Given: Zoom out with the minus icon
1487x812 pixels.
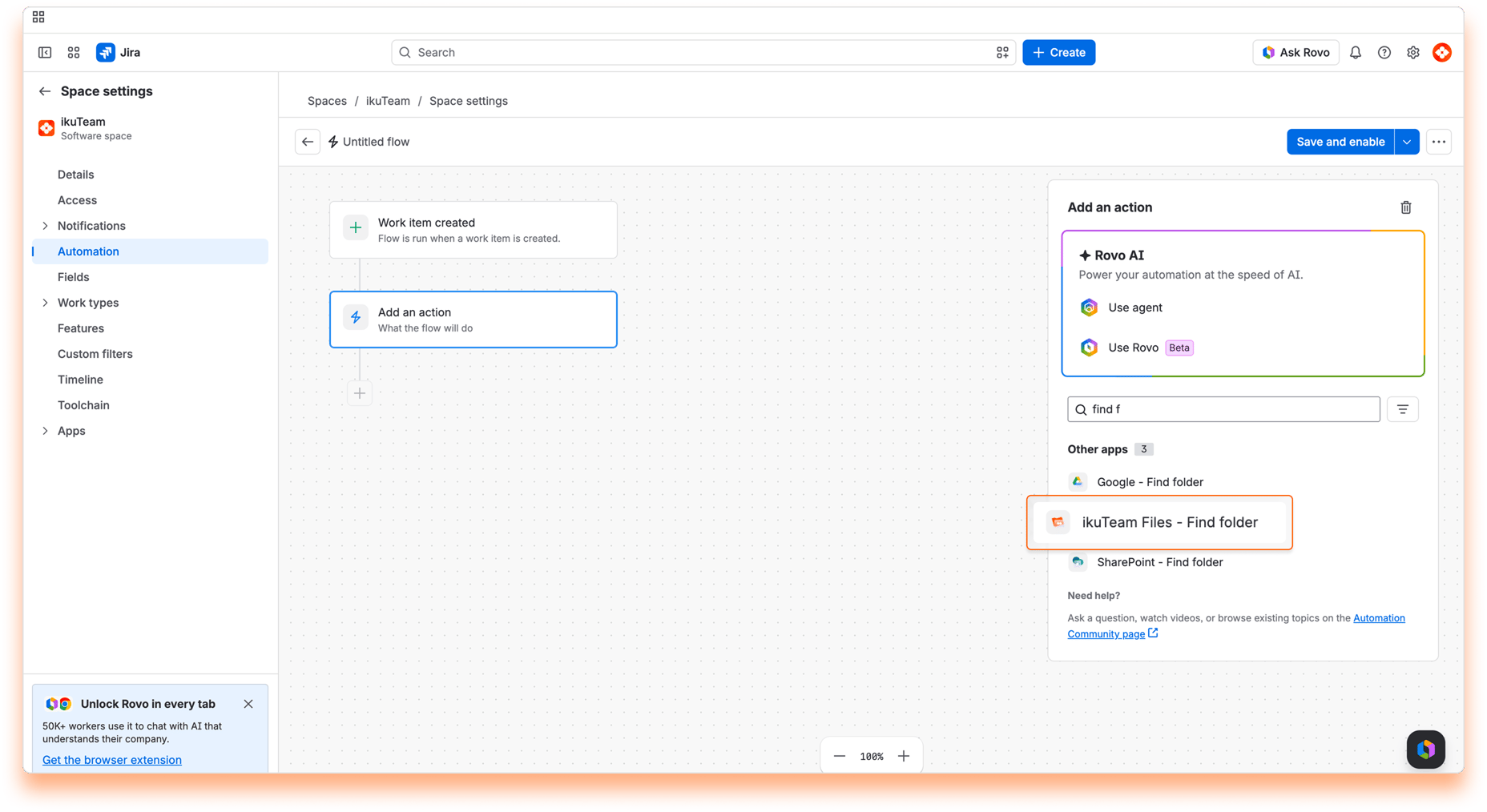Looking at the screenshot, I should pyautogui.click(x=840, y=756).
